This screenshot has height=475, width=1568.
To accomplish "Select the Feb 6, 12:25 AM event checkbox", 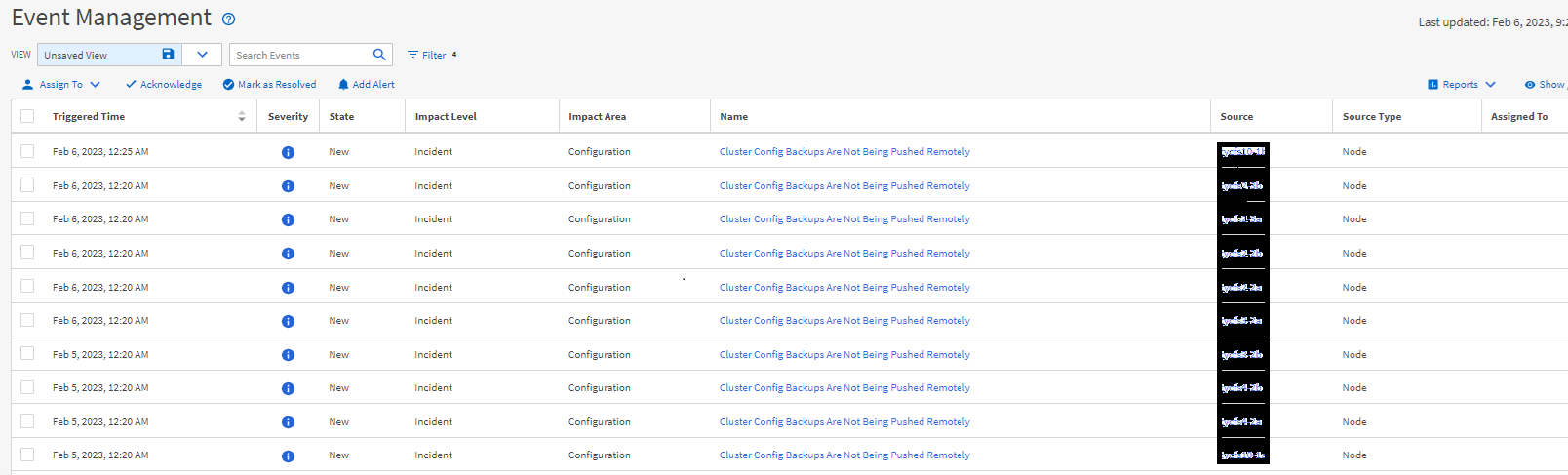I will [27, 151].
